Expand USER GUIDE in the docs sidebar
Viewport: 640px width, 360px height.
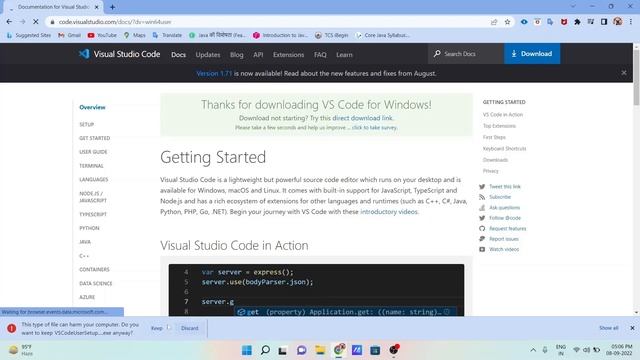(x=93, y=152)
